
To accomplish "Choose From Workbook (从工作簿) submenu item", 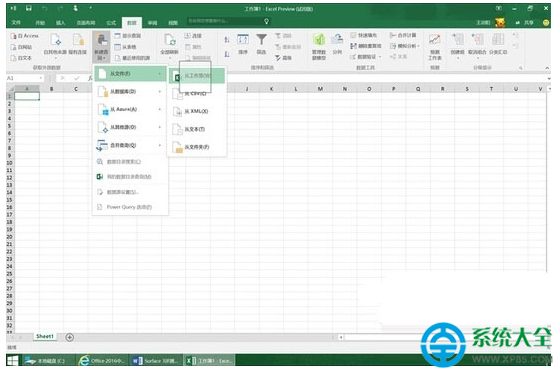I will pos(197,76).
